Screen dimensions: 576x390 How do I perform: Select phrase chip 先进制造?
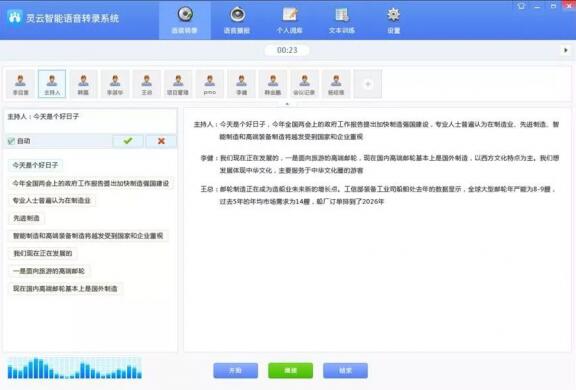point(26,218)
